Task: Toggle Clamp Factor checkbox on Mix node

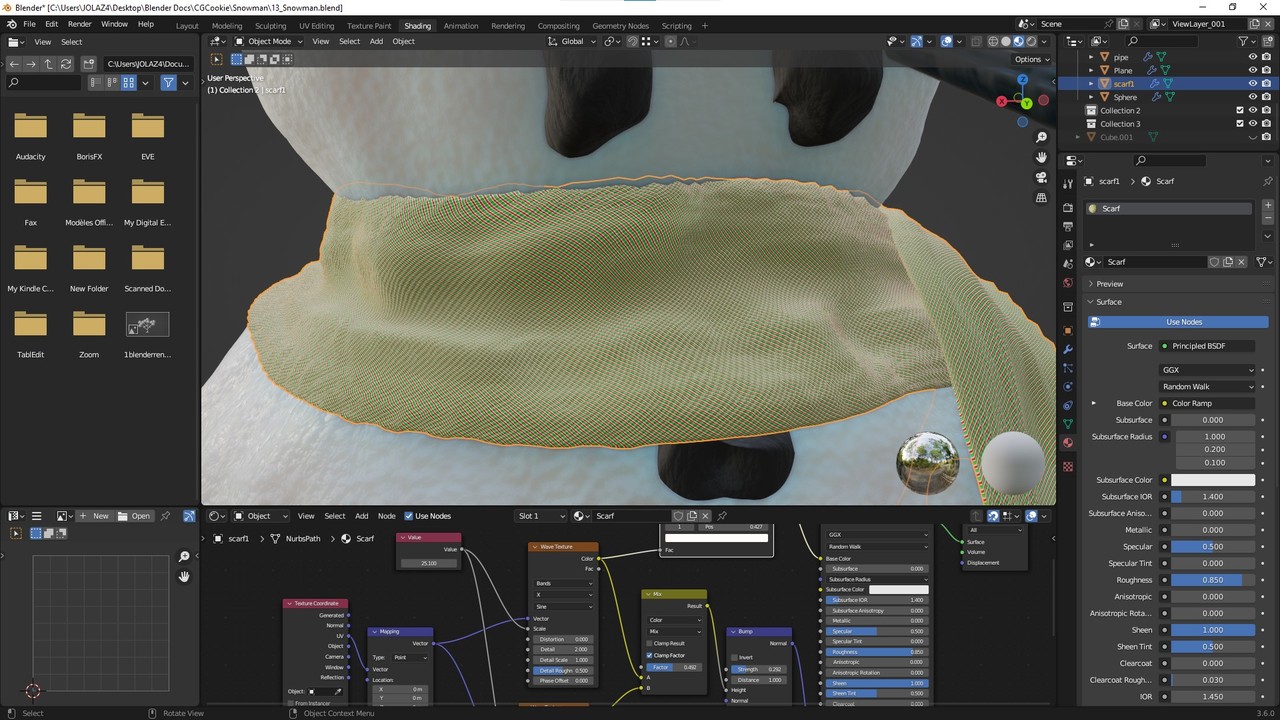Action: coord(649,655)
